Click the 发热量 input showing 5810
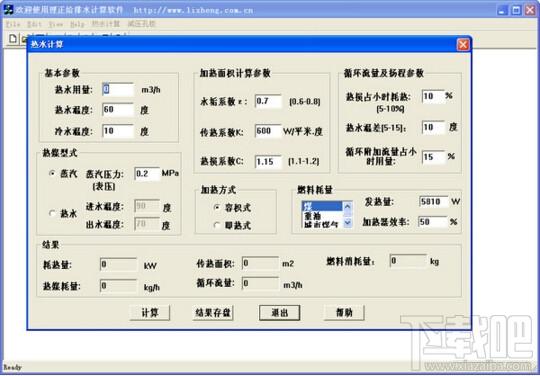The image size is (540, 376). point(434,201)
